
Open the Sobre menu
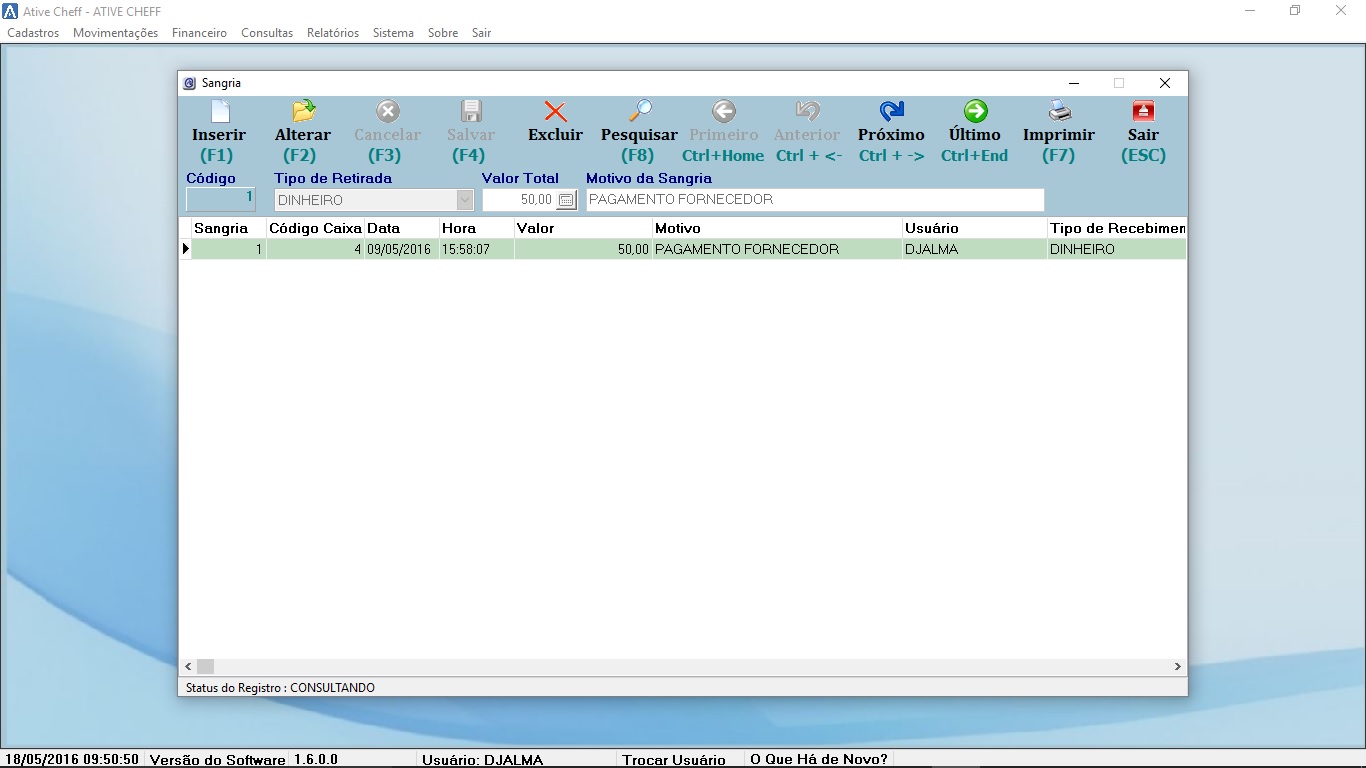[443, 33]
